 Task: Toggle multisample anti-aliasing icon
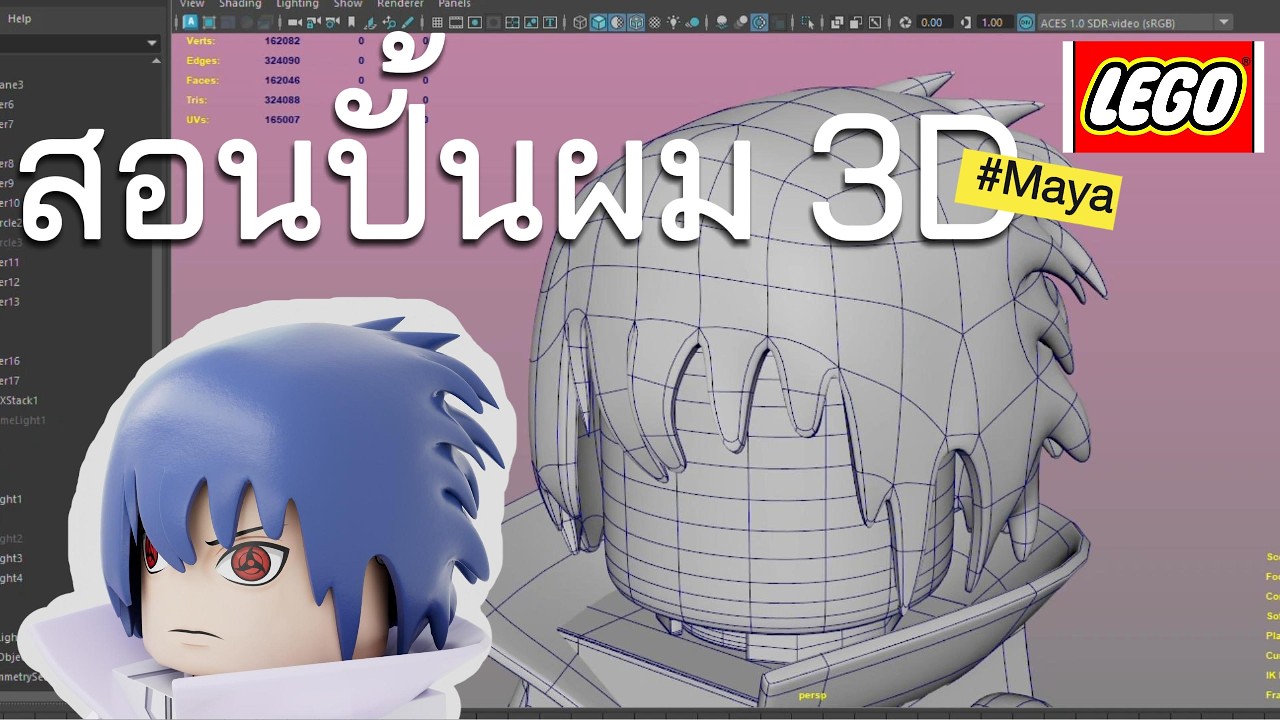(759, 22)
